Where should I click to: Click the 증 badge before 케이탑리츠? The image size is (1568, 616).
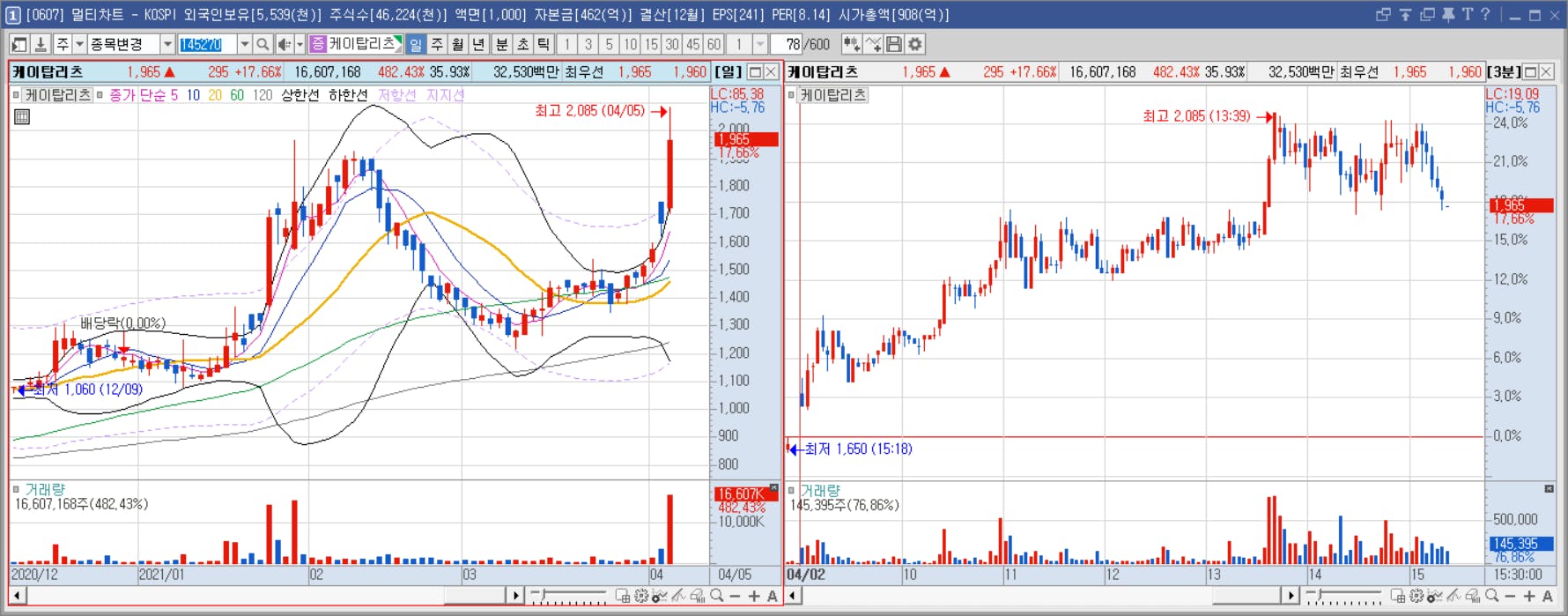pyautogui.click(x=318, y=43)
